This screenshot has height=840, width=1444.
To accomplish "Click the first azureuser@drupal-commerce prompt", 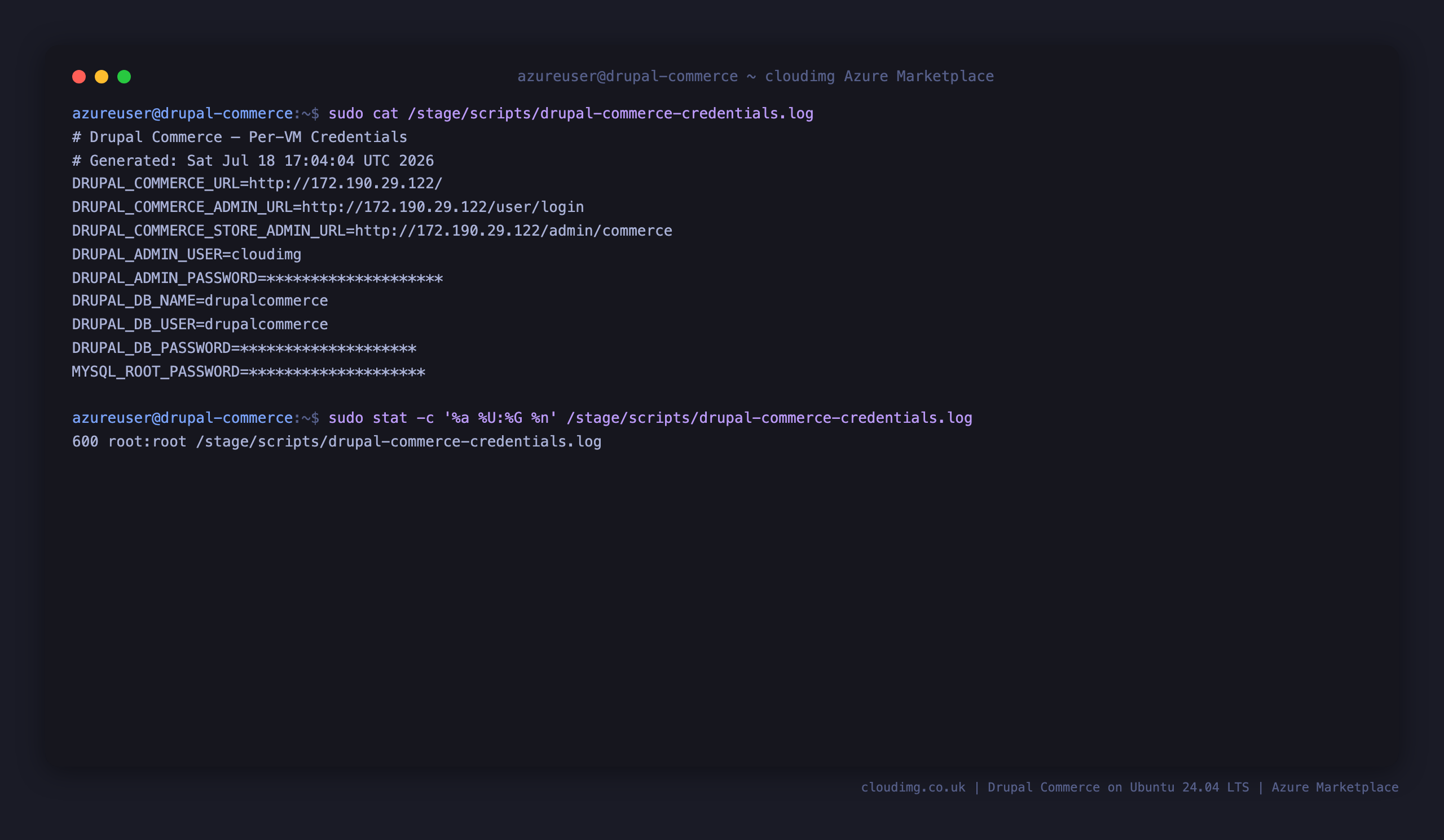I will (195, 113).
